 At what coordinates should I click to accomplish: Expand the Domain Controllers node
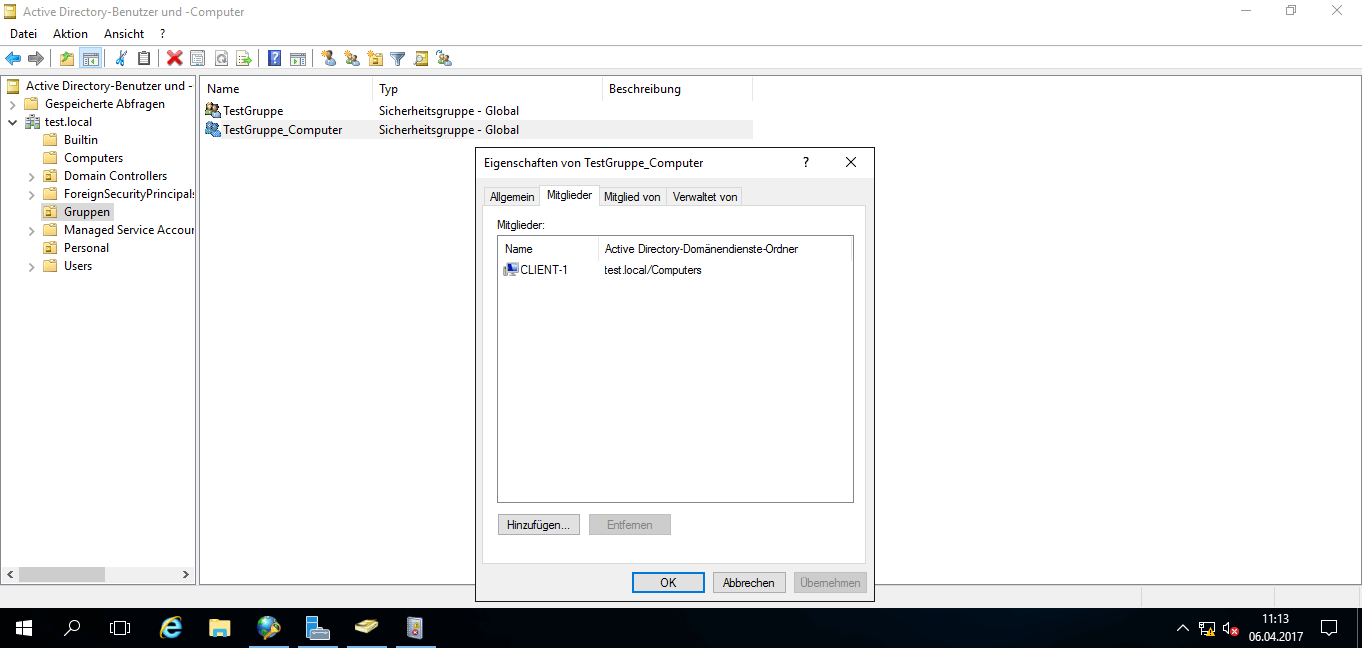[31, 176]
